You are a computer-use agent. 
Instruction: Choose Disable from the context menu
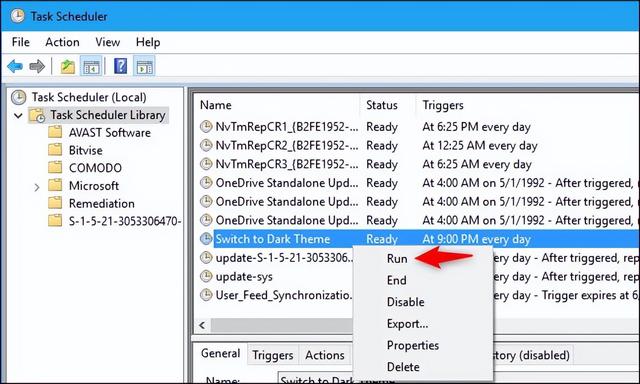(x=406, y=302)
